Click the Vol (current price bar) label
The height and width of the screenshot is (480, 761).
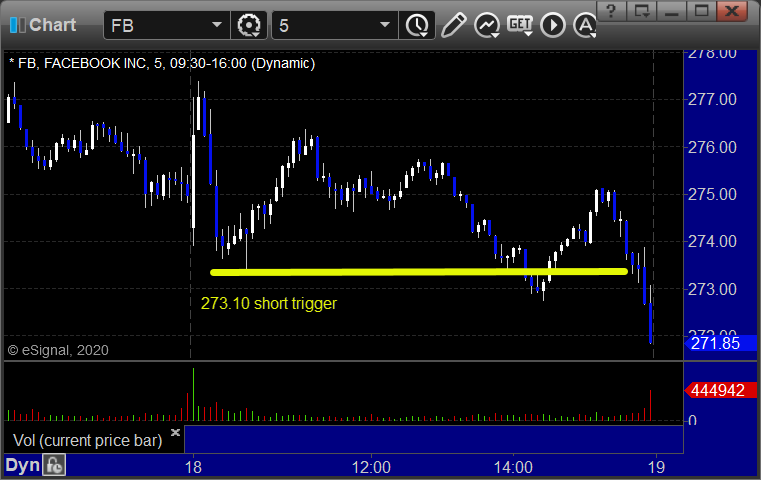[87, 440]
